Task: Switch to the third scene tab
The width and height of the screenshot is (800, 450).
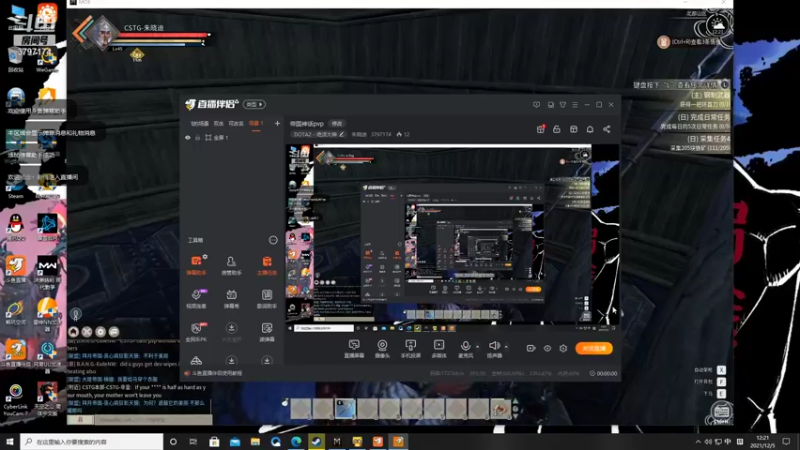Action: 236,123
